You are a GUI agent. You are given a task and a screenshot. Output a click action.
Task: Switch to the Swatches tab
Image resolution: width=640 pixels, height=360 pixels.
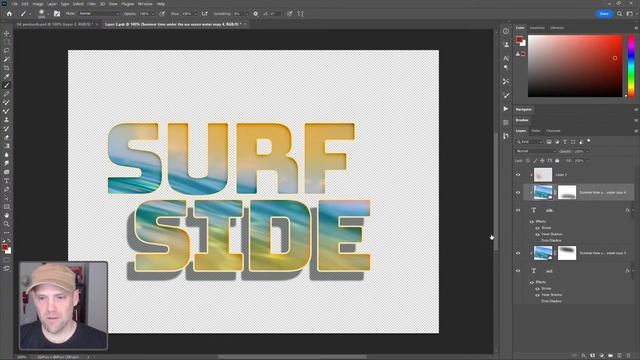click(537, 28)
